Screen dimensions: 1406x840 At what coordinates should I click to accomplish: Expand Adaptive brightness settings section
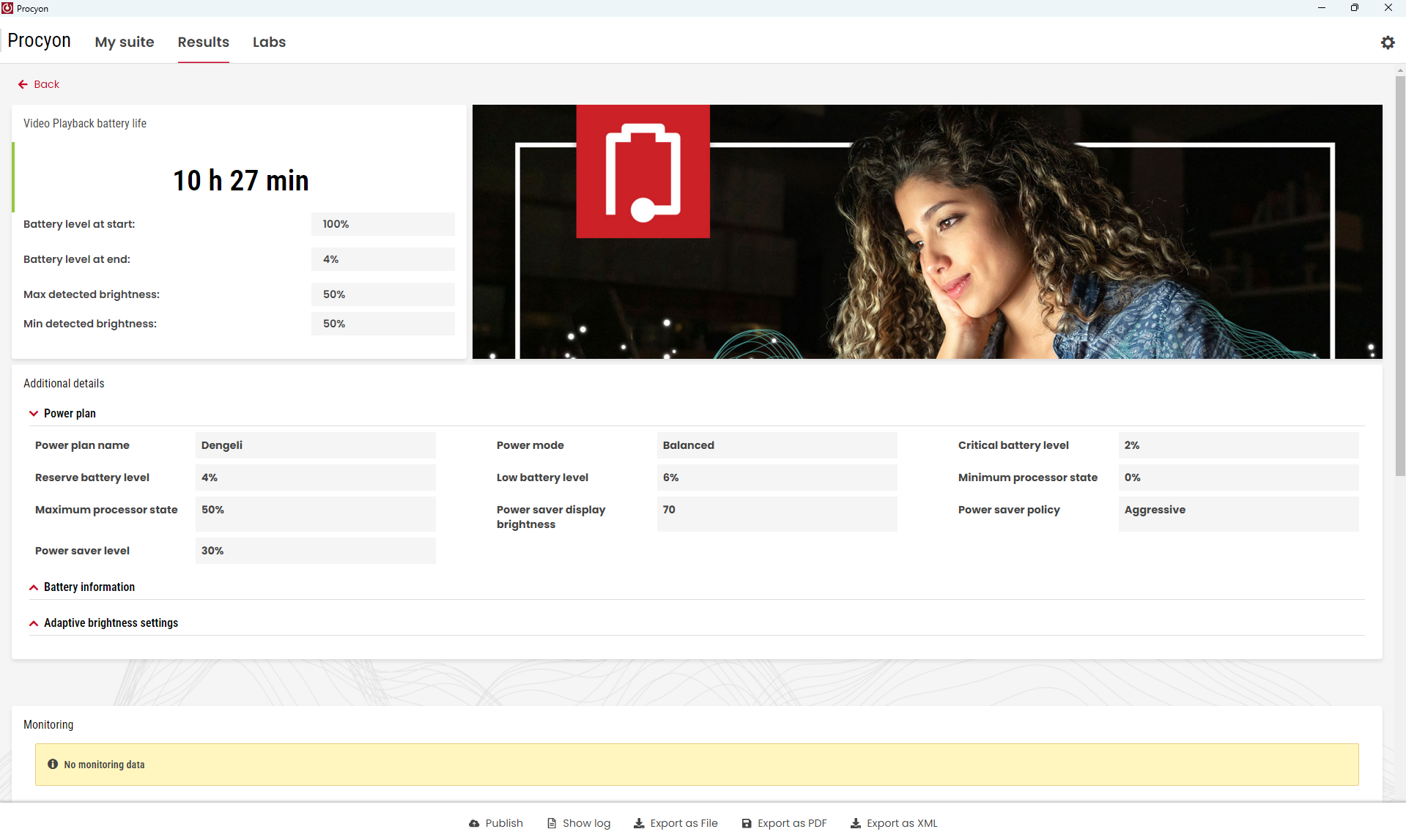(x=34, y=623)
